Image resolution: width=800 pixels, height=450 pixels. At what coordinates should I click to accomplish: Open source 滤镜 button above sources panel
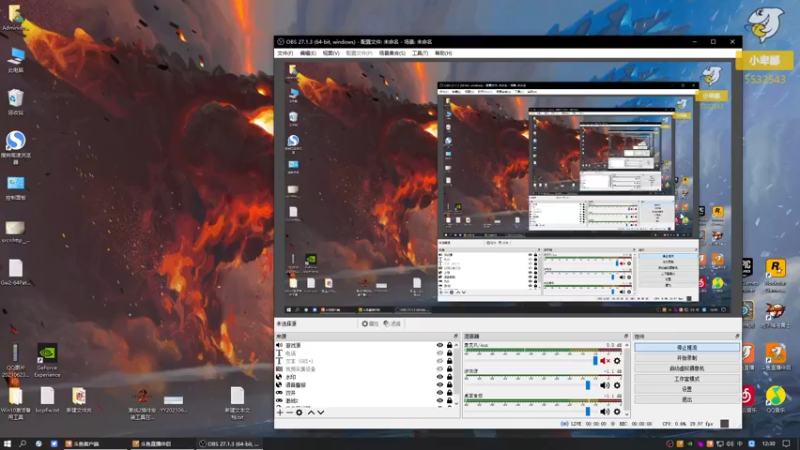click(x=392, y=323)
